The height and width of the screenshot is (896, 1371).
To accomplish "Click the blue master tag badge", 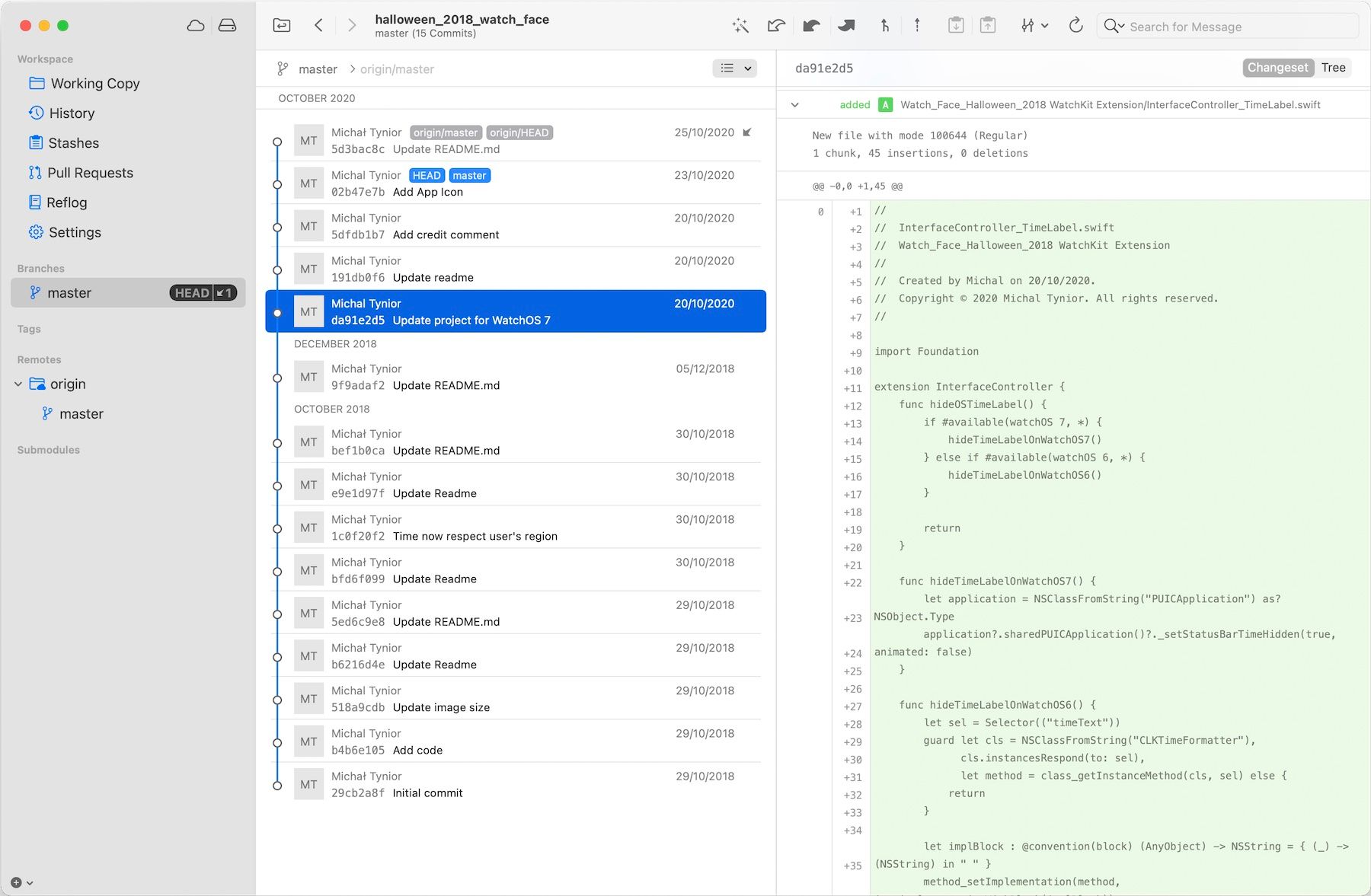I will click(469, 175).
